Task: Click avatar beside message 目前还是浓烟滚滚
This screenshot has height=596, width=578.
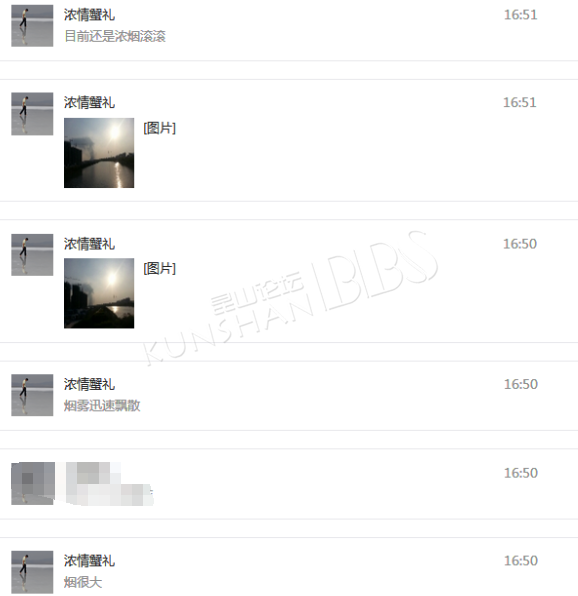Action: (x=32, y=26)
